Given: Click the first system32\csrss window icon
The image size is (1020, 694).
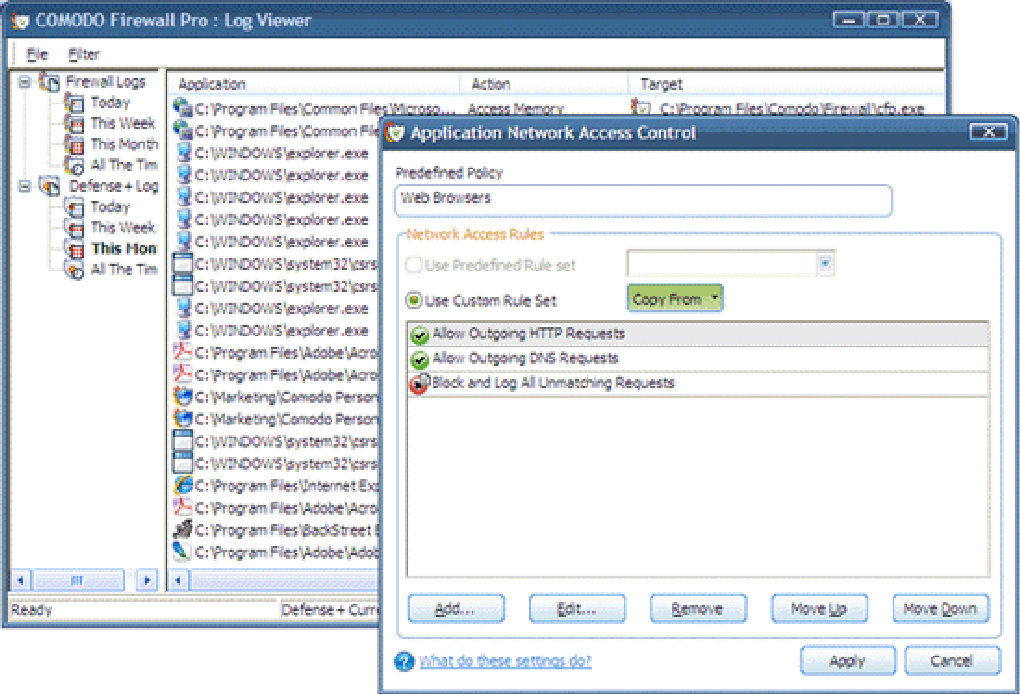Looking at the screenshot, I should pyautogui.click(x=183, y=263).
